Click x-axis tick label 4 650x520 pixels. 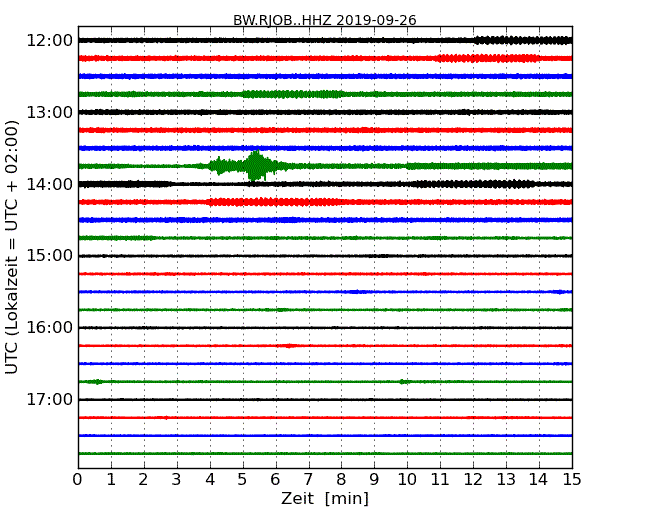coord(210,479)
